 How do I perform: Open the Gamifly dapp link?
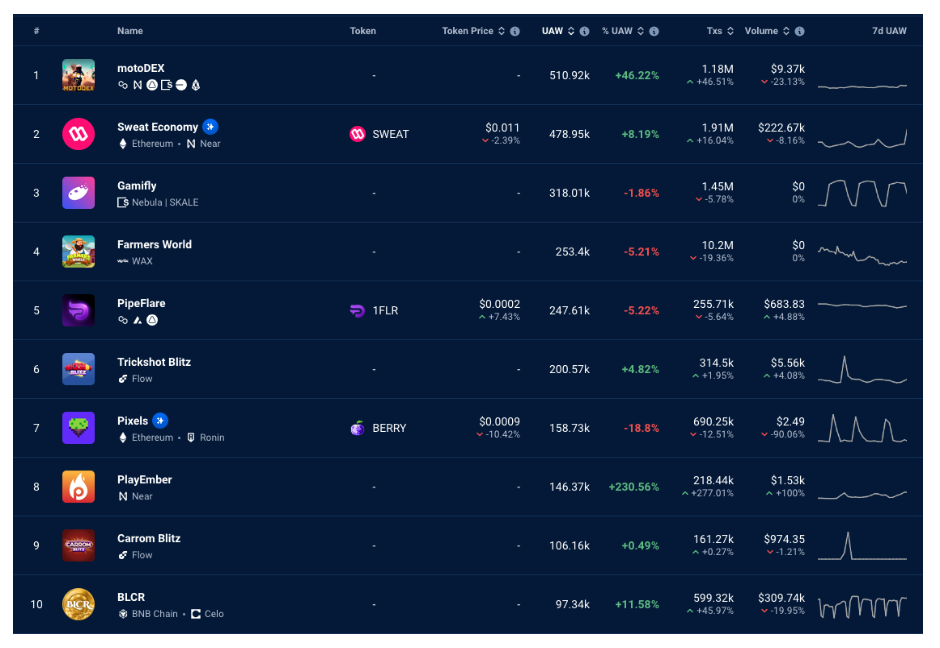coord(137,186)
